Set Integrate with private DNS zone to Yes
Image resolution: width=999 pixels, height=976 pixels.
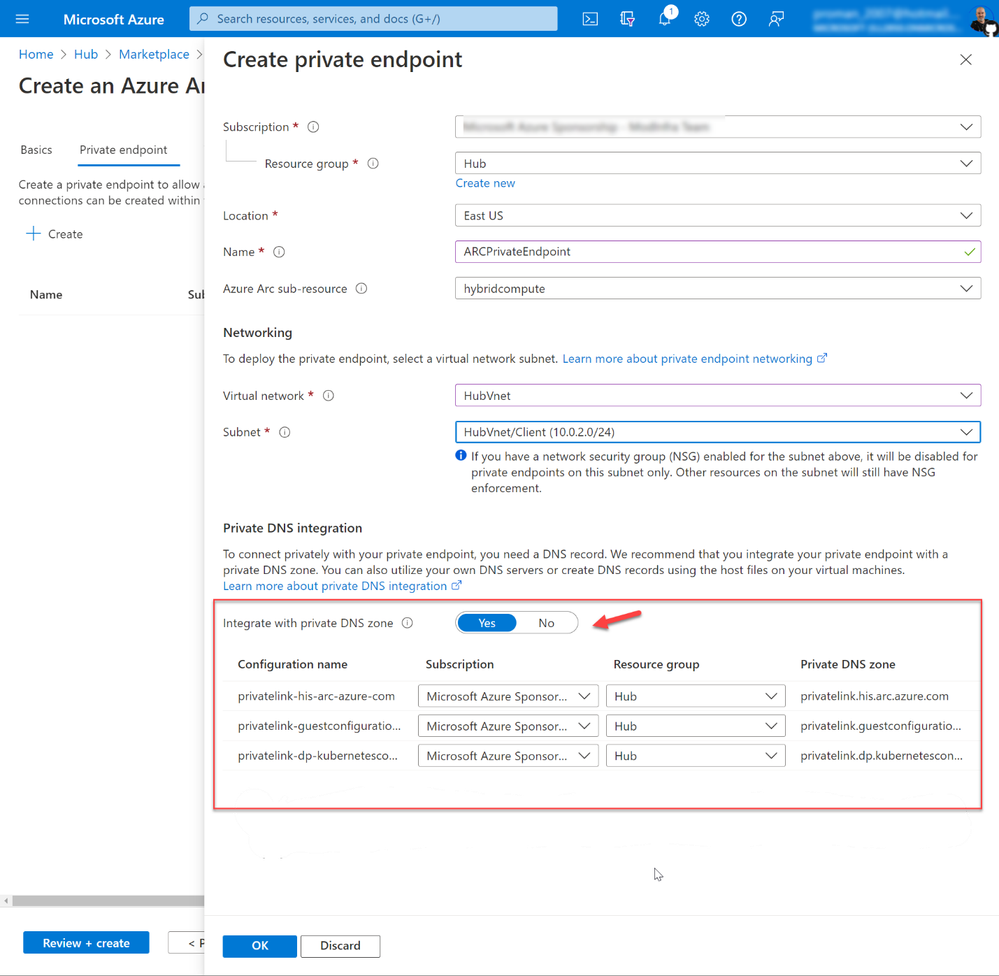tap(487, 623)
